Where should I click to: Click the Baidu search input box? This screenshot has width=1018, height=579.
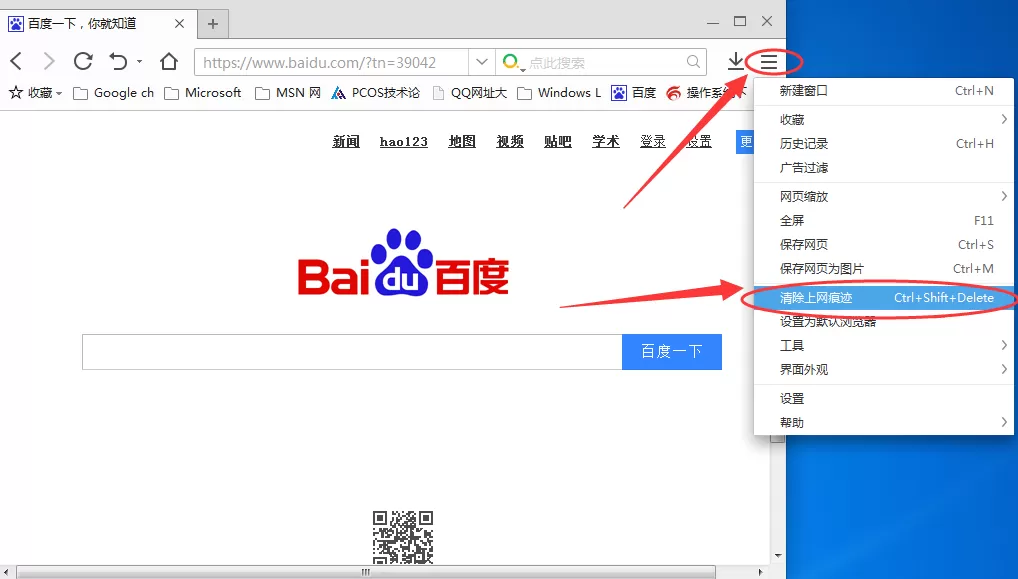click(x=352, y=352)
